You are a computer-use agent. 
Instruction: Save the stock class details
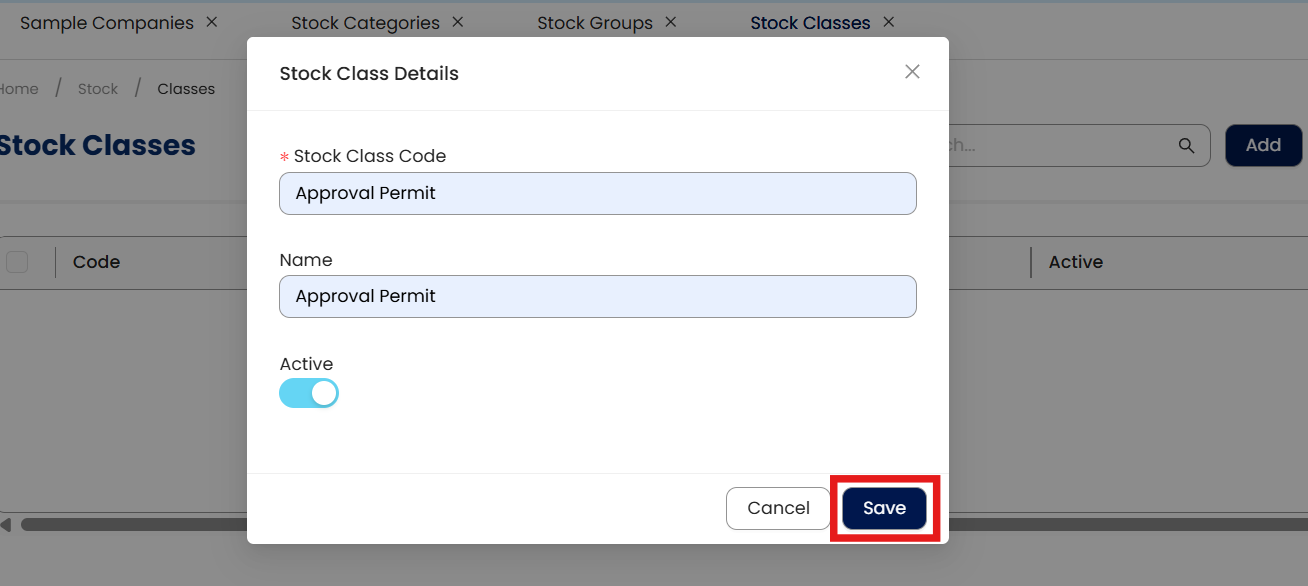(884, 508)
